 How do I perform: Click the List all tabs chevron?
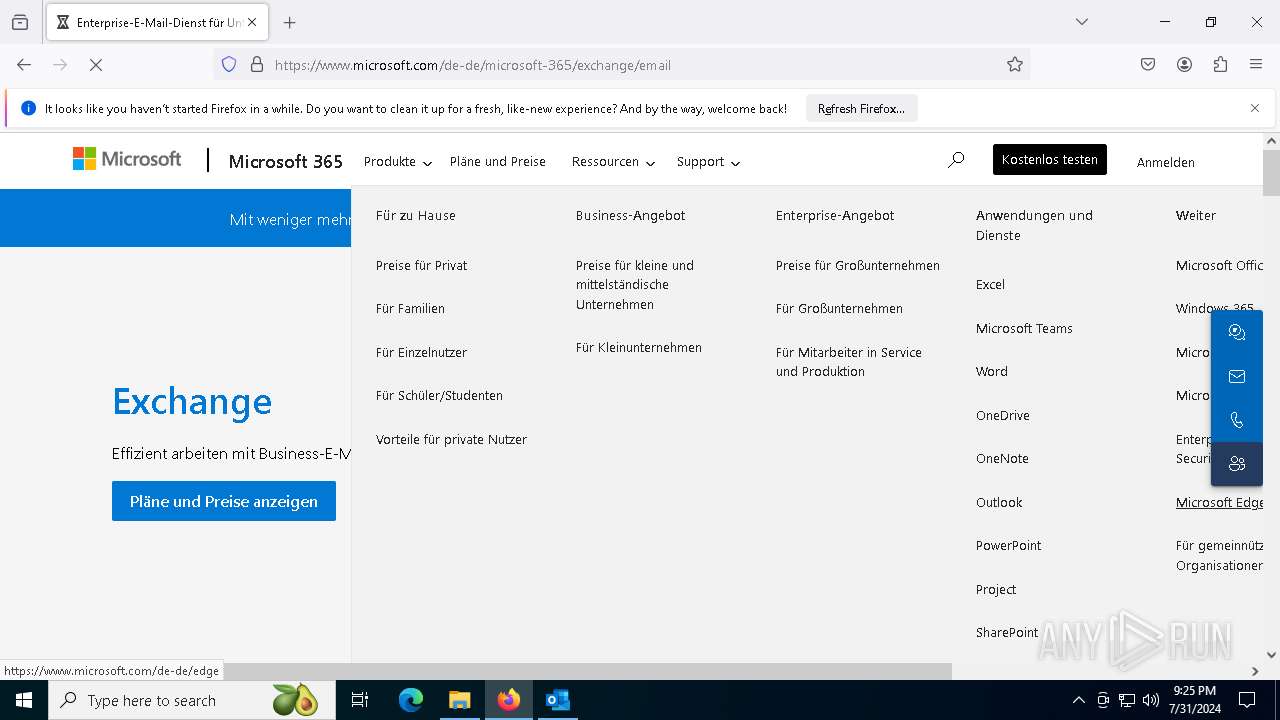pyautogui.click(x=1081, y=22)
